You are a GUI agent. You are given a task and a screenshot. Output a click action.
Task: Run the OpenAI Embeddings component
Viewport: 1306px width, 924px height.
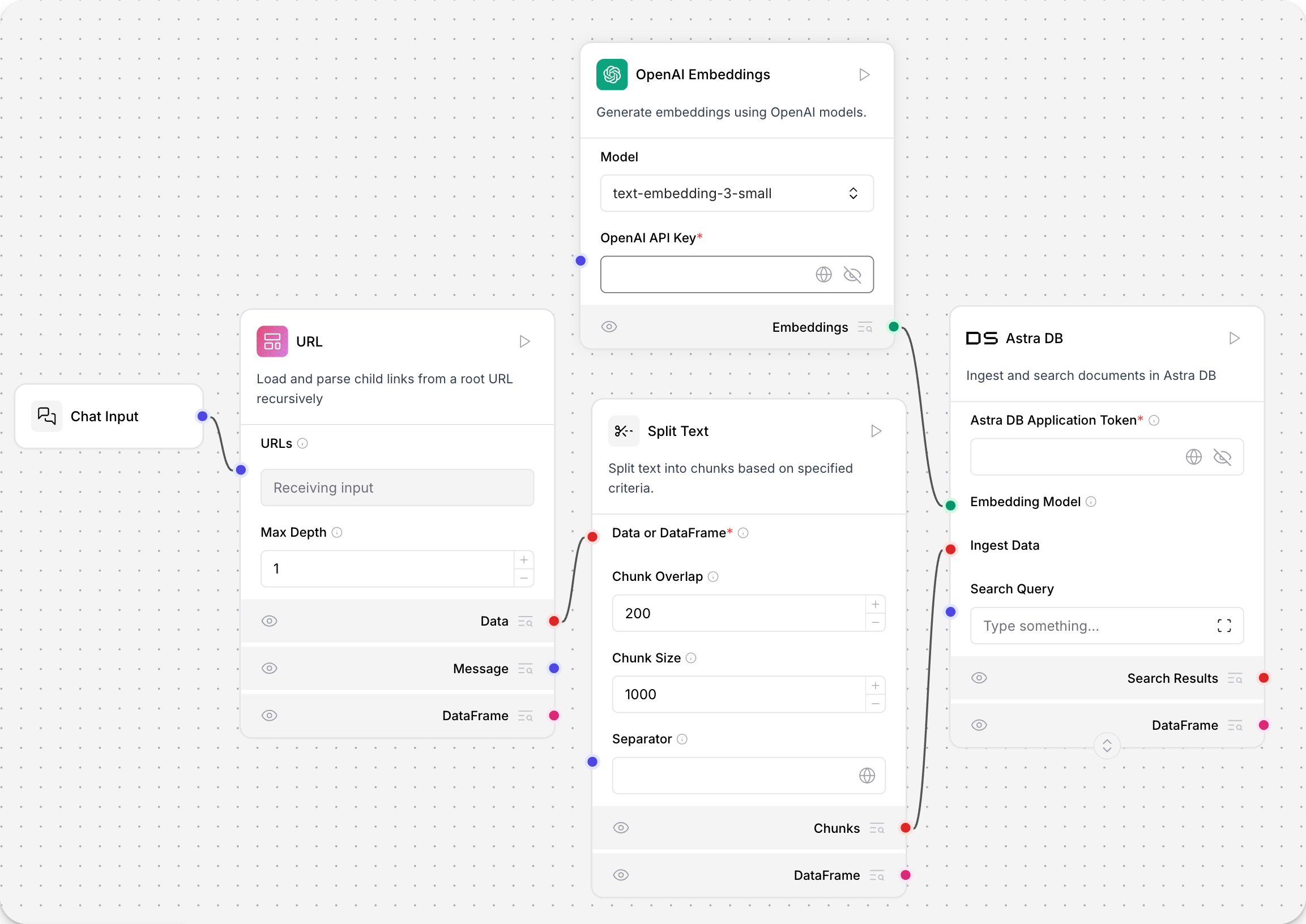[864, 75]
